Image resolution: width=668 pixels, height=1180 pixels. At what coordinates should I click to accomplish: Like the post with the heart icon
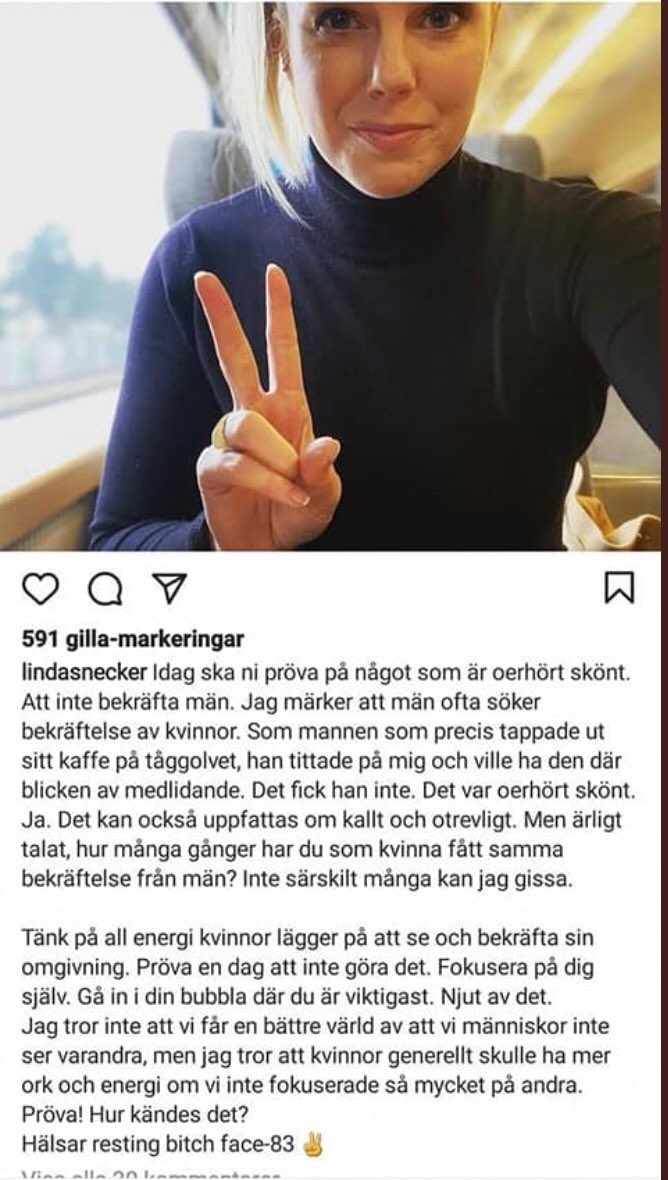point(40,588)
